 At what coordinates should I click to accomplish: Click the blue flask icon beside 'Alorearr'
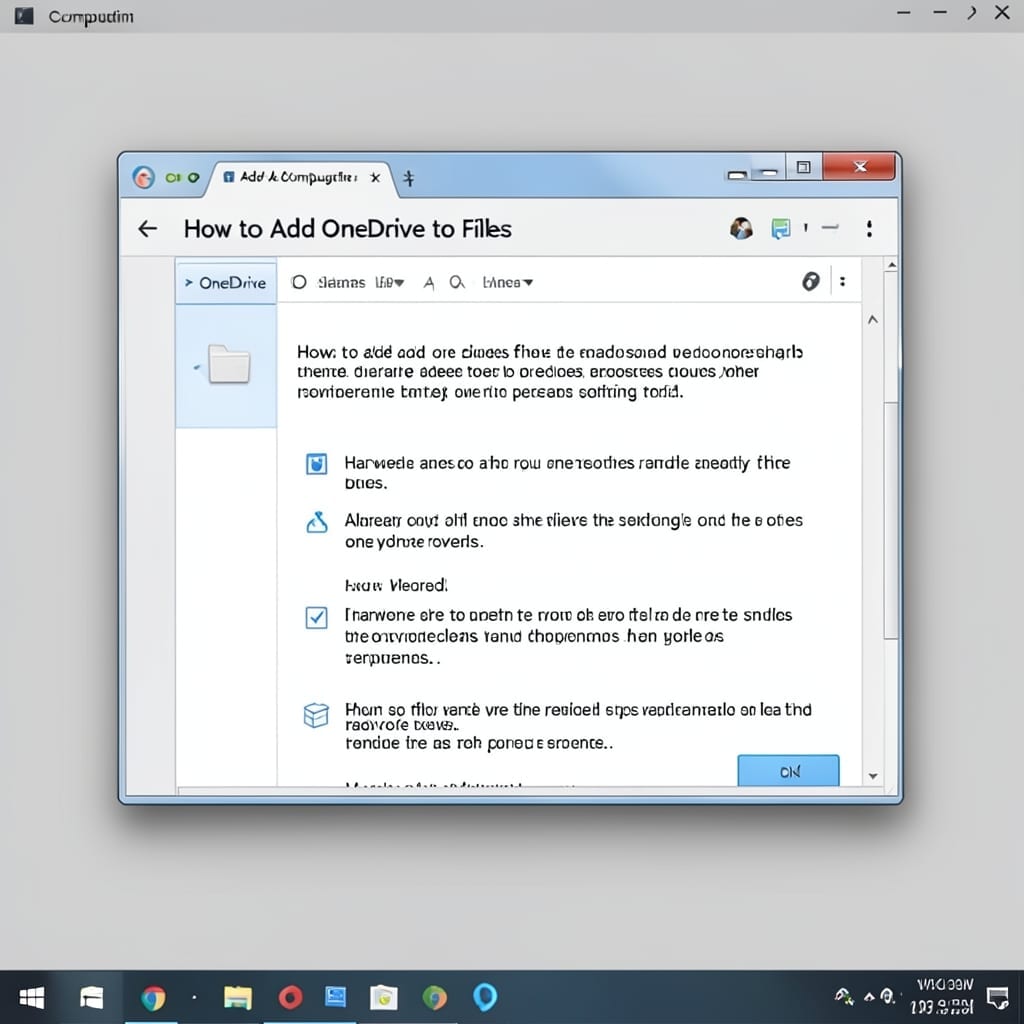point(317,522)
